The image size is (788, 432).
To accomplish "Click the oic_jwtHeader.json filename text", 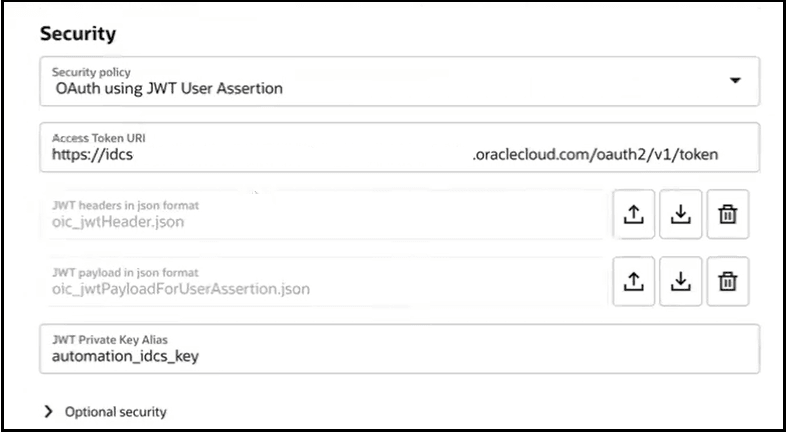I will tap(119, 222).
